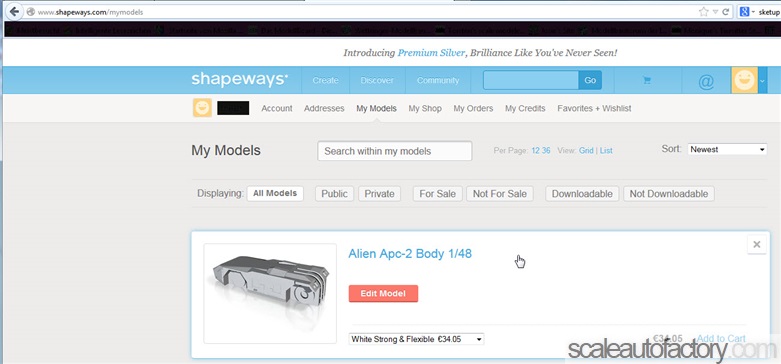Viewport: 781px width, 364px height.
Task: Filter models by Private
Action: pos(379,194)
